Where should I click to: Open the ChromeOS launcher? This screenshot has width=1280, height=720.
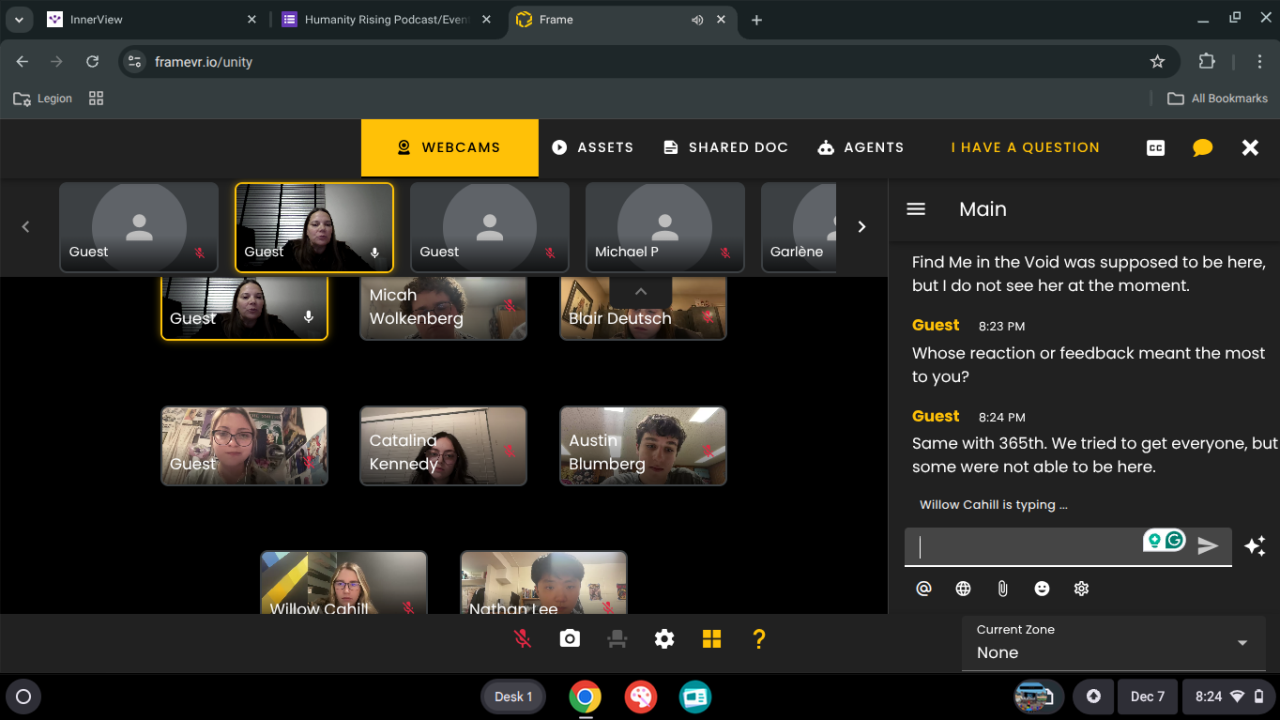coord(24,697)
